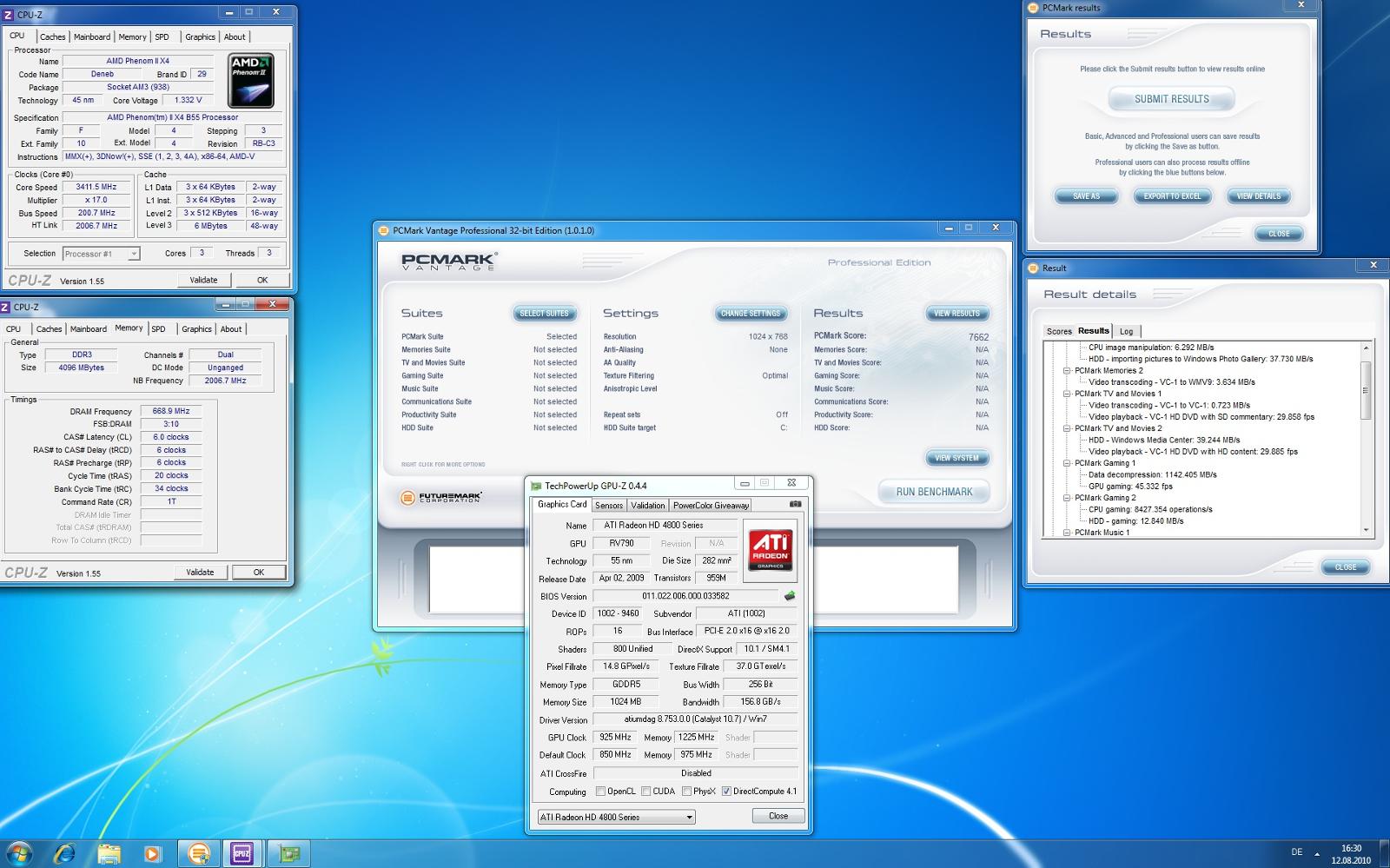Collapse the PCMark Music 1 node
The height and width of the screenshot is (868, 1390).
[x=1067, y=533]
